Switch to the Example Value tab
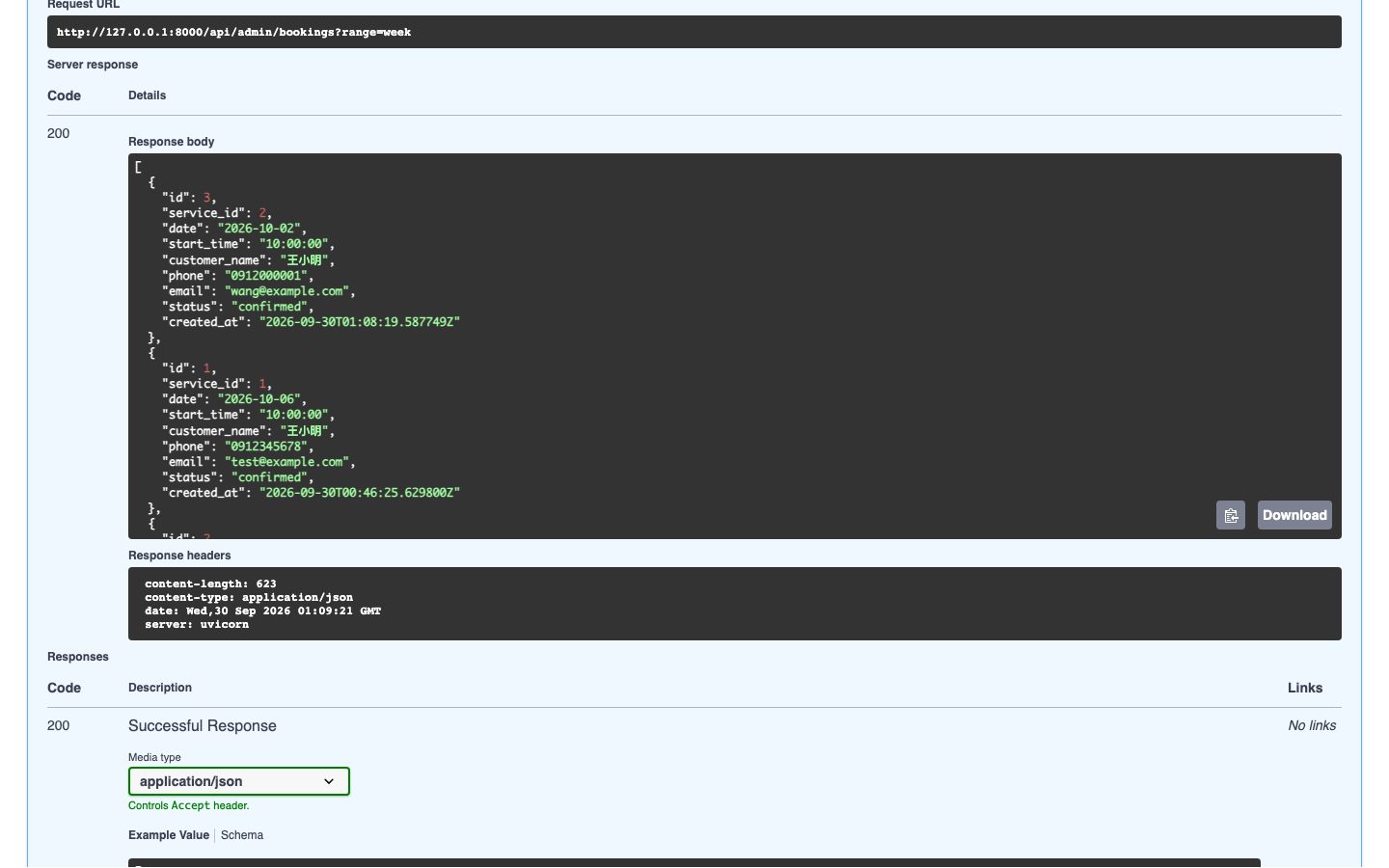1389x868 pixels. (169, 835)
